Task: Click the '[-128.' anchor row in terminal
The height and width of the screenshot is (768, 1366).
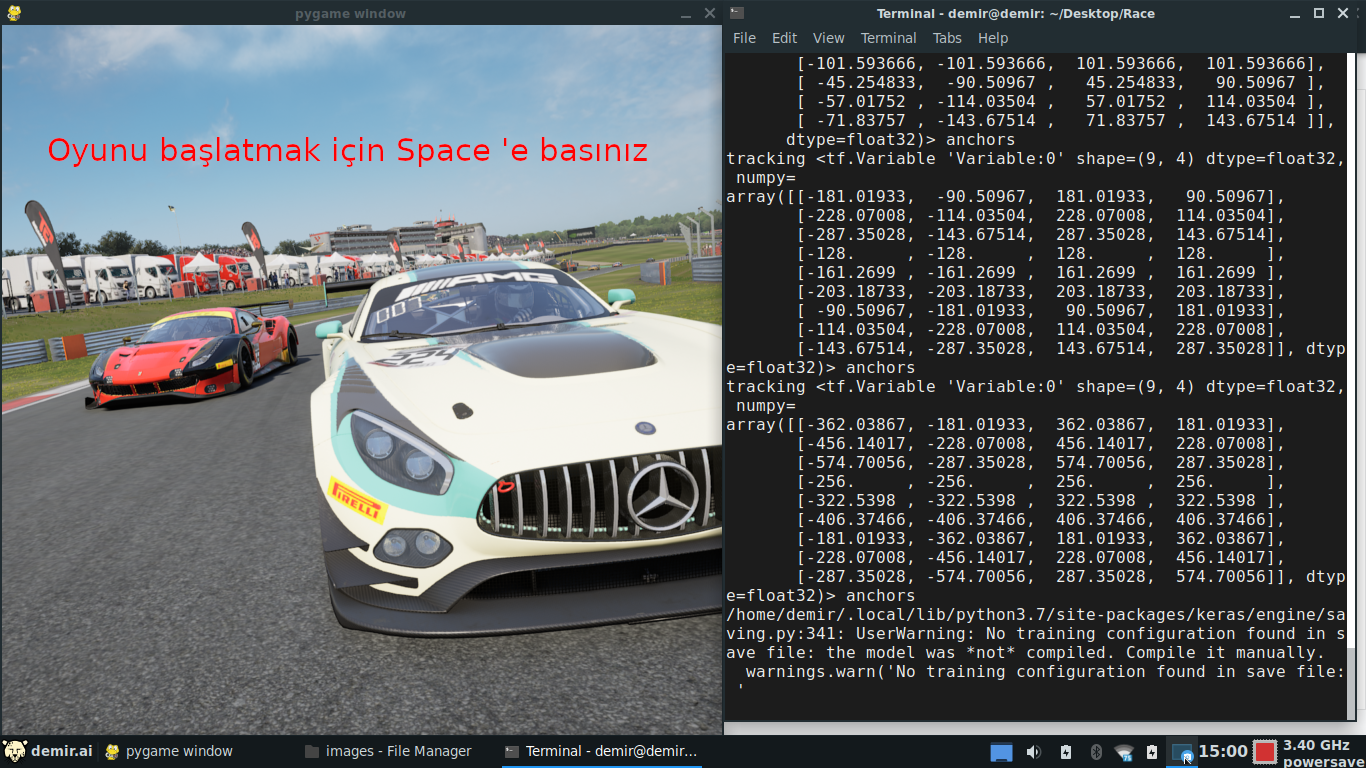Action: click(1040, 253)
